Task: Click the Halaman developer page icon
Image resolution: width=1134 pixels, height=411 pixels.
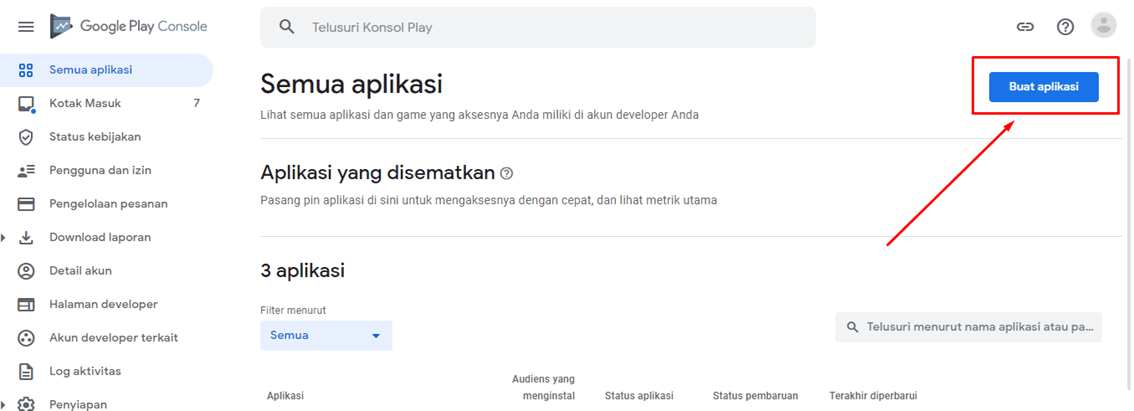Action: (x=26, y=305)
